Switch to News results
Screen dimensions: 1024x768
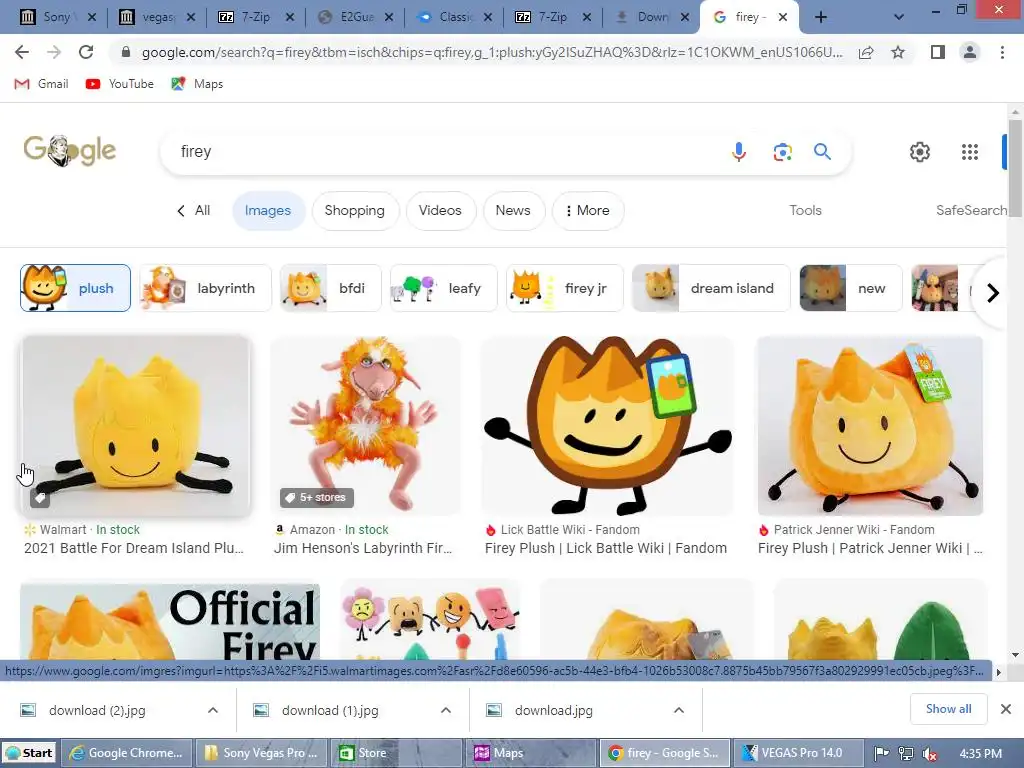pyautogui.click(x=513, y=210)
